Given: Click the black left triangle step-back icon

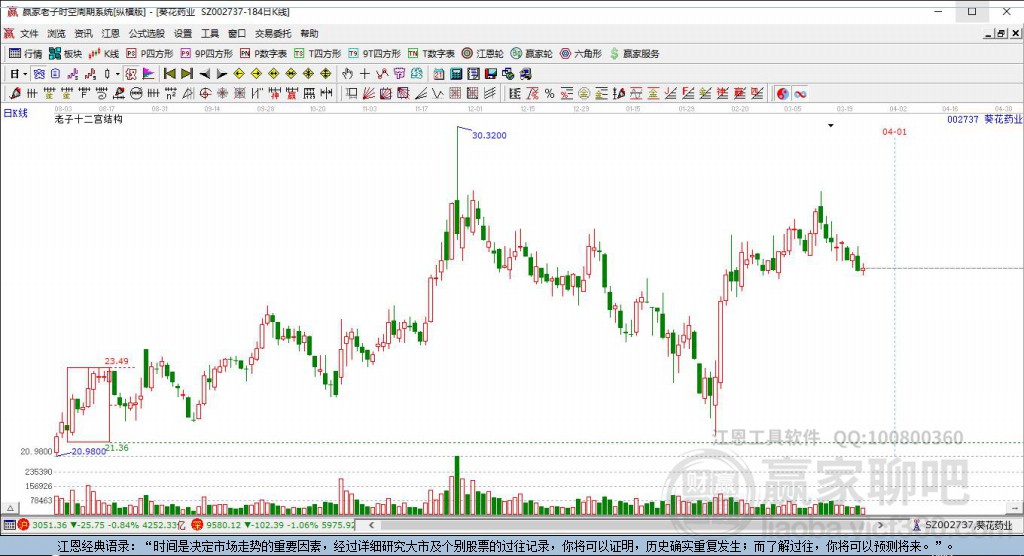Looking at the screenshot, I should pos(204,74).
